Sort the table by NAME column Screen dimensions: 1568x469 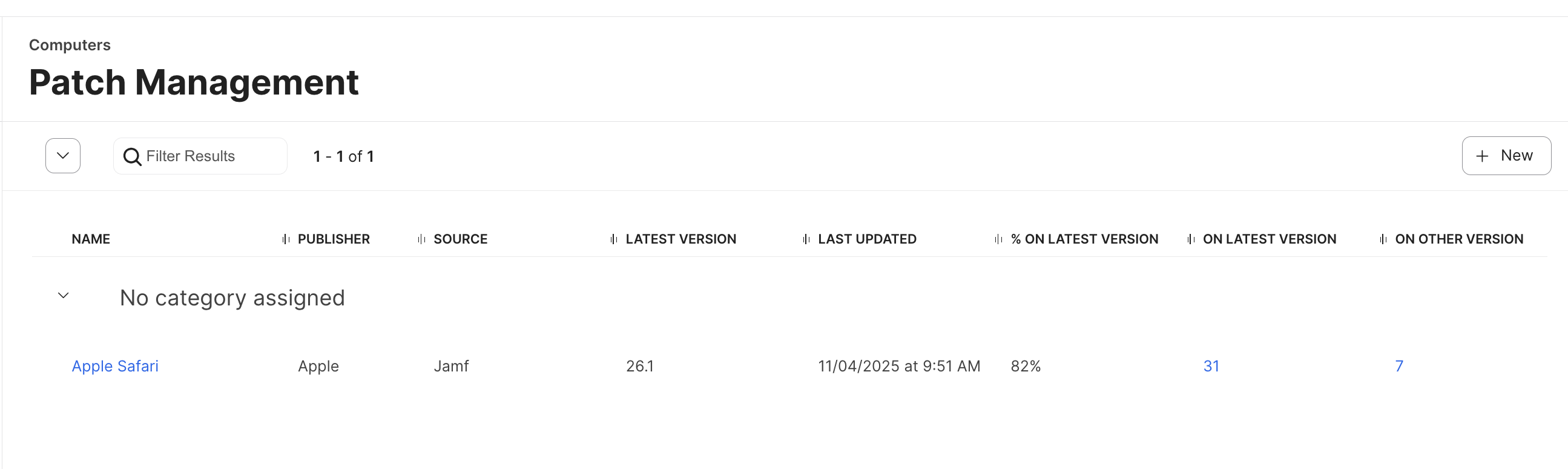pyautogui.click(x=91, y=239)
